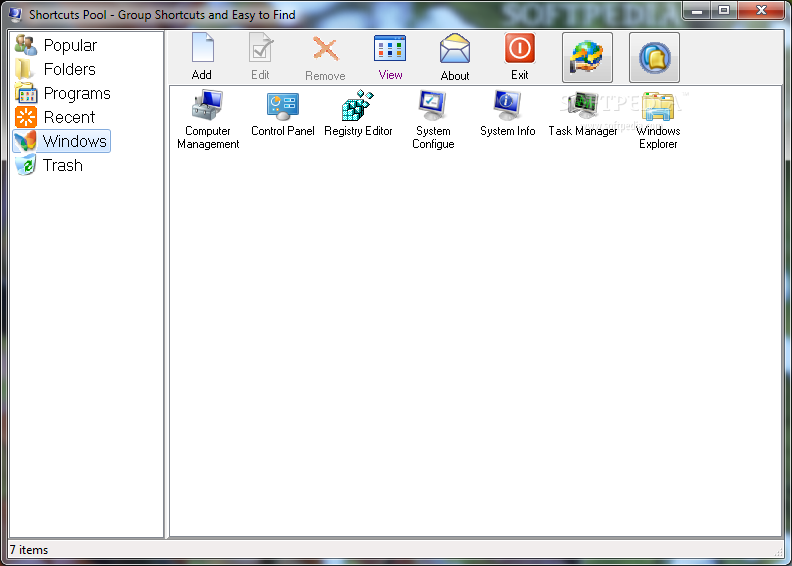Click the '7 items' status bar text
792x566 pixels.
coord(29,550)
